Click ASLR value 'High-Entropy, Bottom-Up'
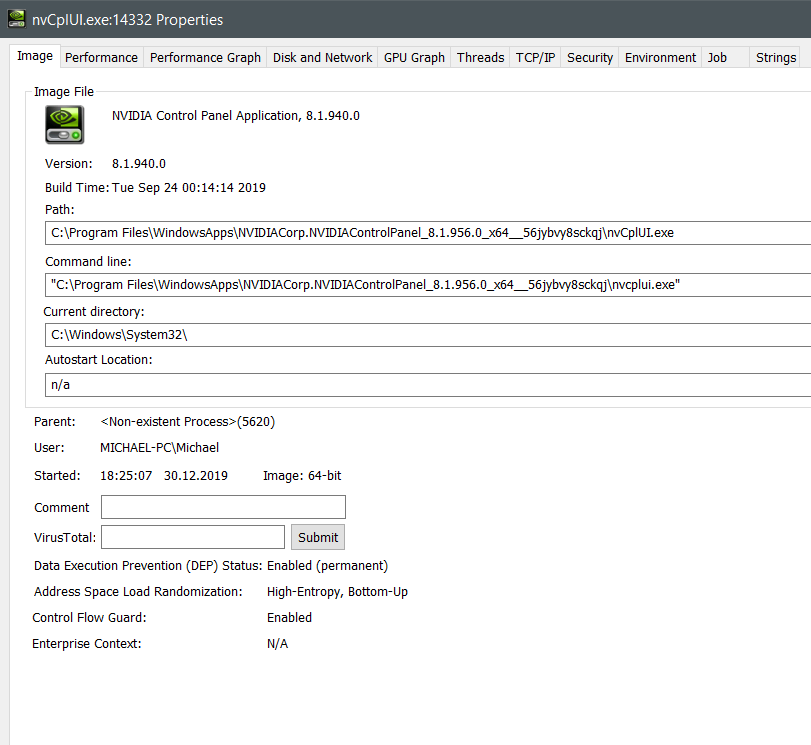This screenshot has width=811, height=745. pyautogui.click(x=337, y=591)
